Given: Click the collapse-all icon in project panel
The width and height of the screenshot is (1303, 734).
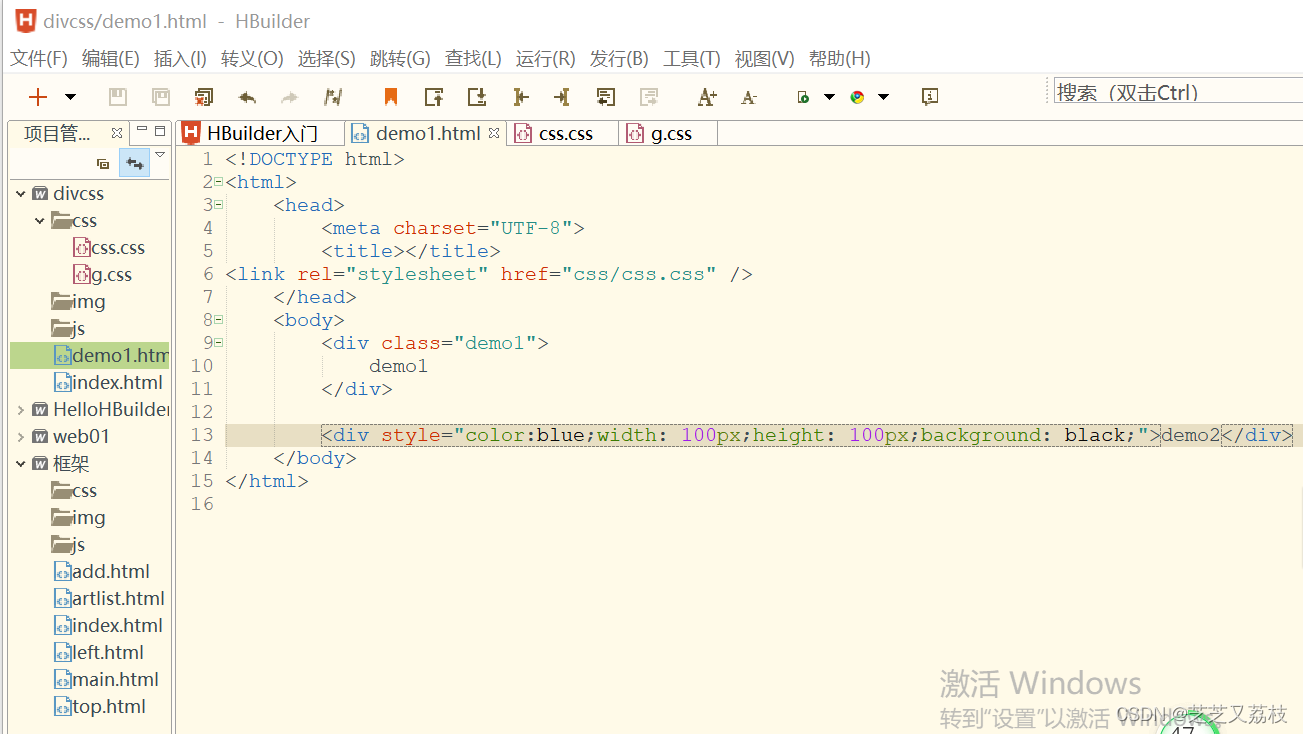Looking at the screenshot, I should click(103, 163).
